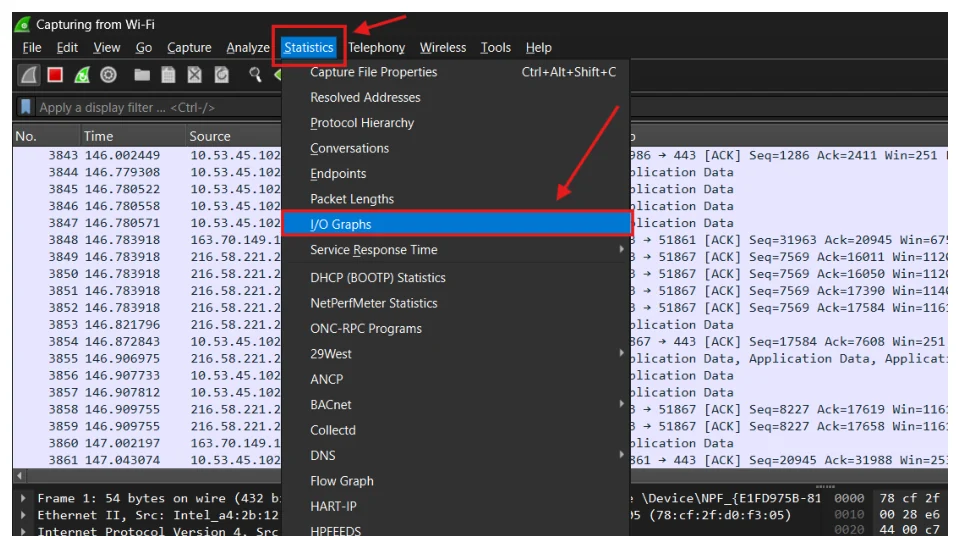Screen dimensions: 960x536
Task: Open capture options gear icon
Action: (108, 75)
